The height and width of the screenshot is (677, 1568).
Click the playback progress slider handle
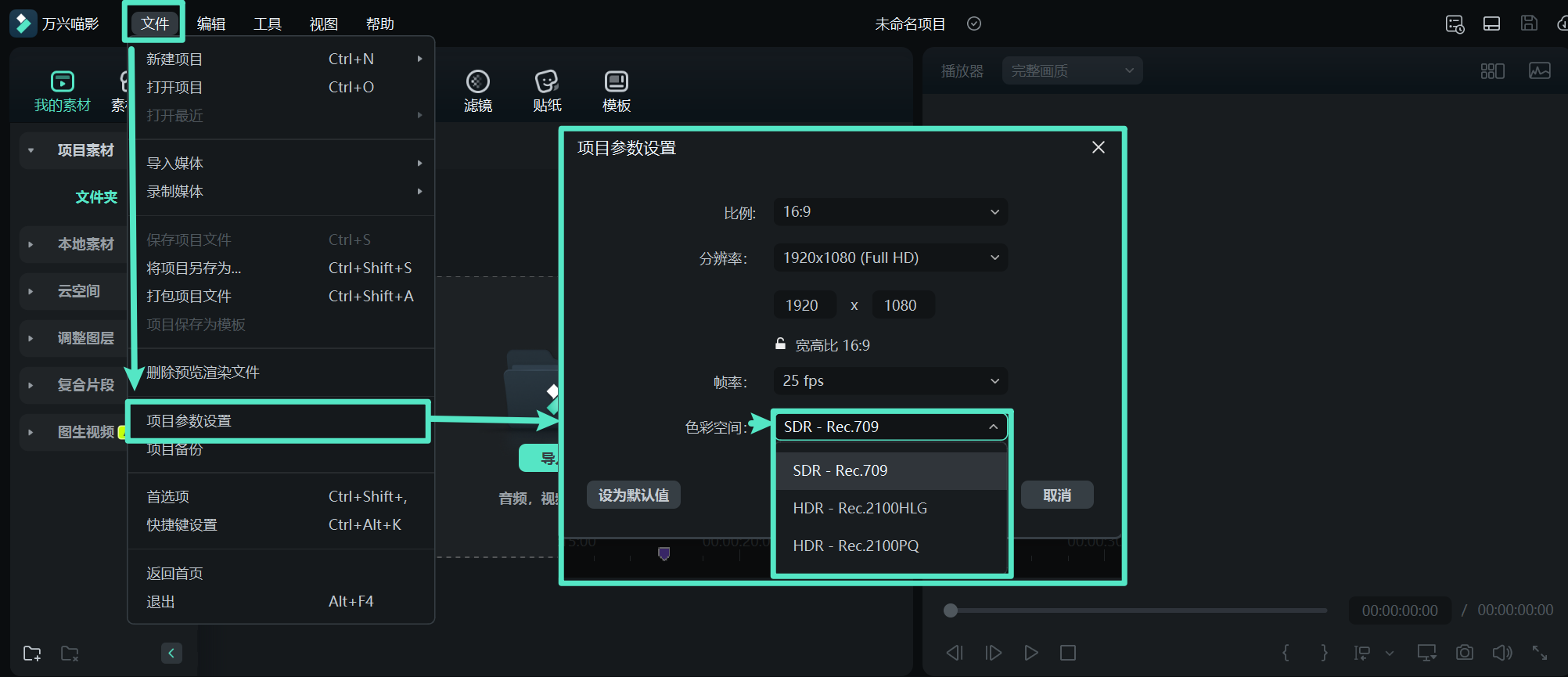coord(951,610)
